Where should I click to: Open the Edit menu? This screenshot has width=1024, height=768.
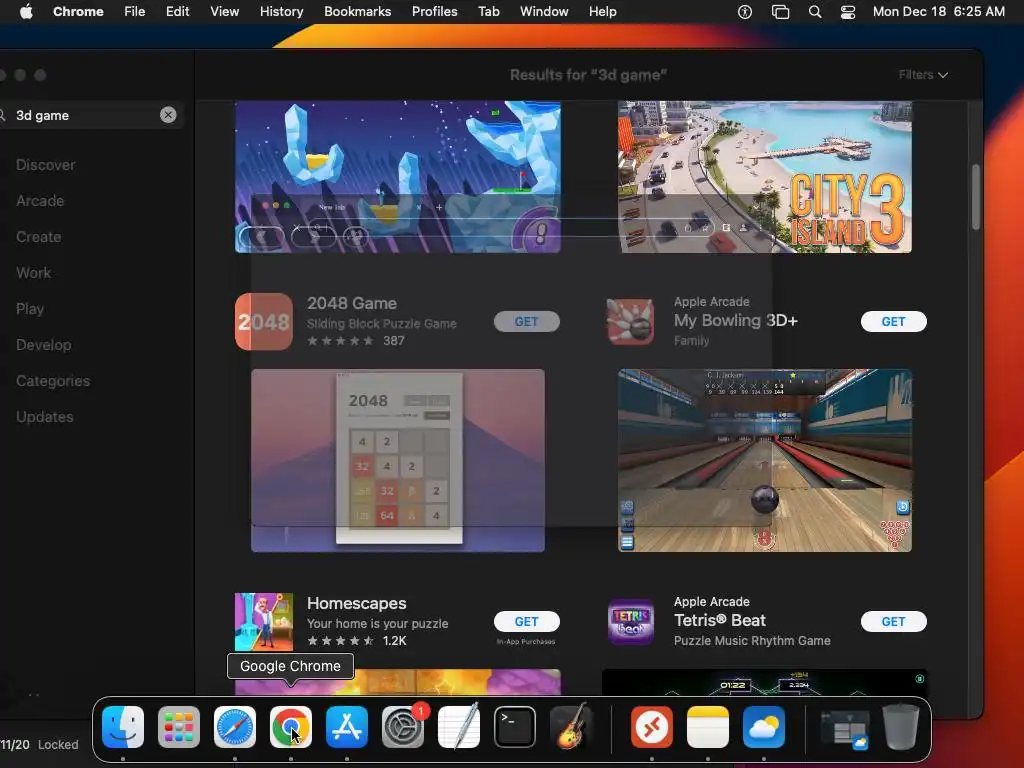[x=178, y=12]
